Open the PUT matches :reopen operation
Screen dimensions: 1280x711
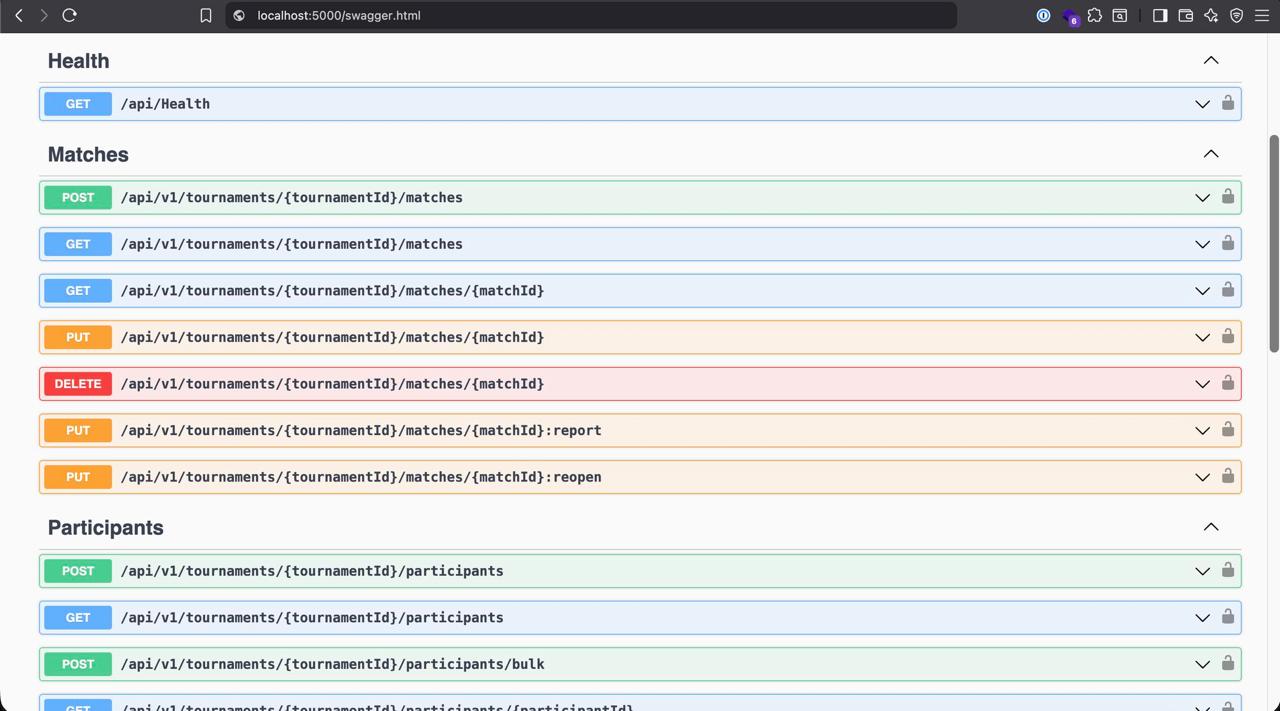(361, 477)
